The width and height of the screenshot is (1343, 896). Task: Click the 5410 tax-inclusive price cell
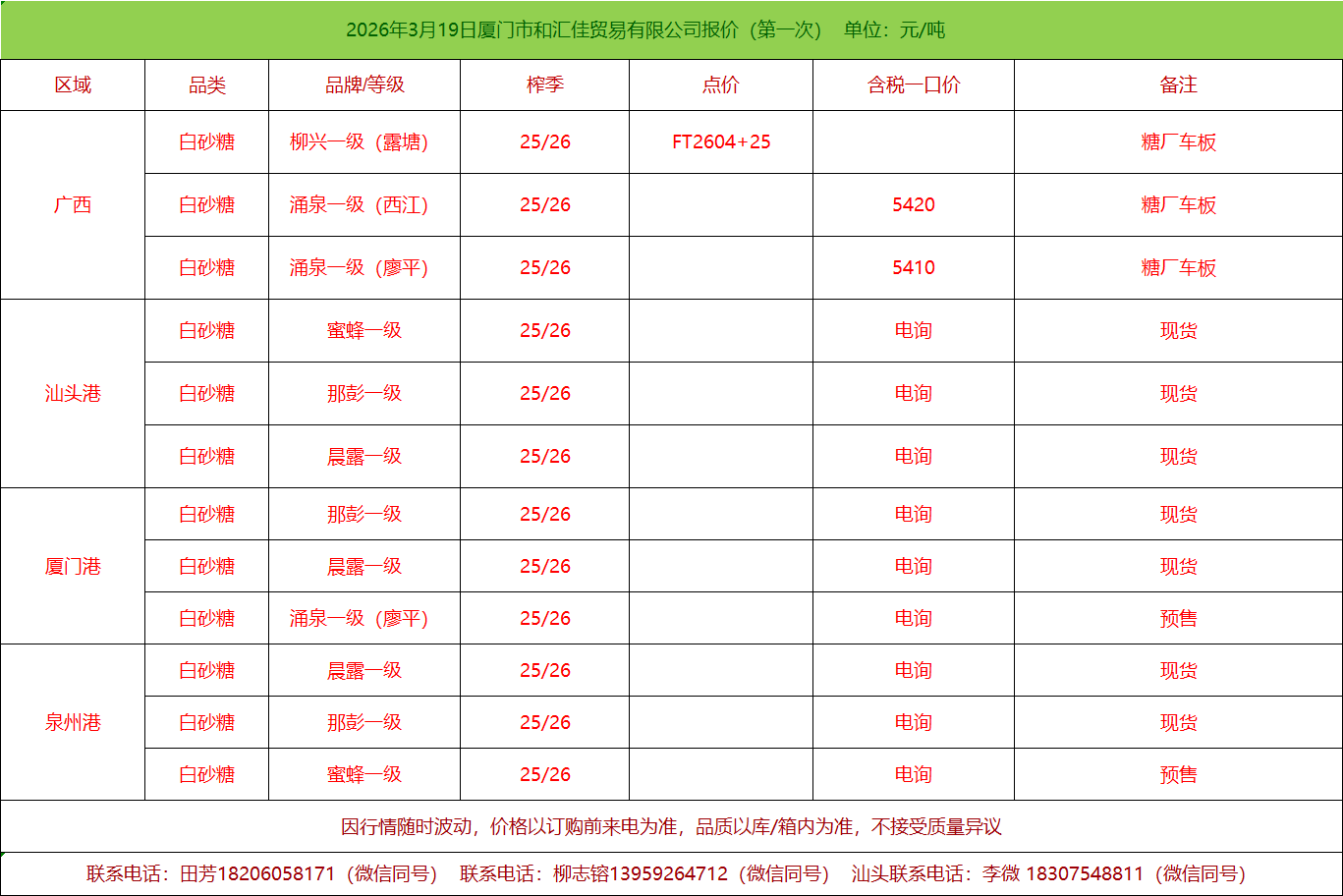[x=913, y=268]
